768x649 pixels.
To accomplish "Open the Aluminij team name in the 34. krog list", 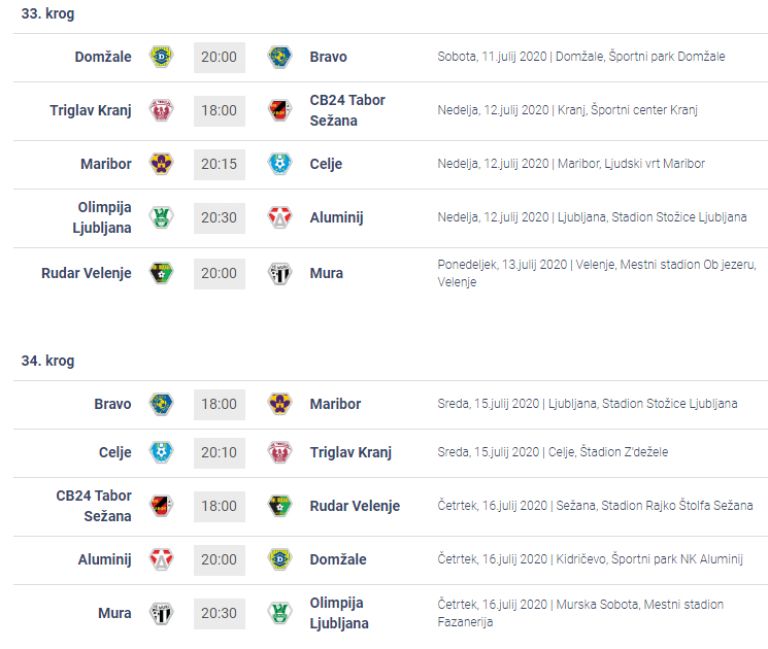I will (x=104, y=560).
